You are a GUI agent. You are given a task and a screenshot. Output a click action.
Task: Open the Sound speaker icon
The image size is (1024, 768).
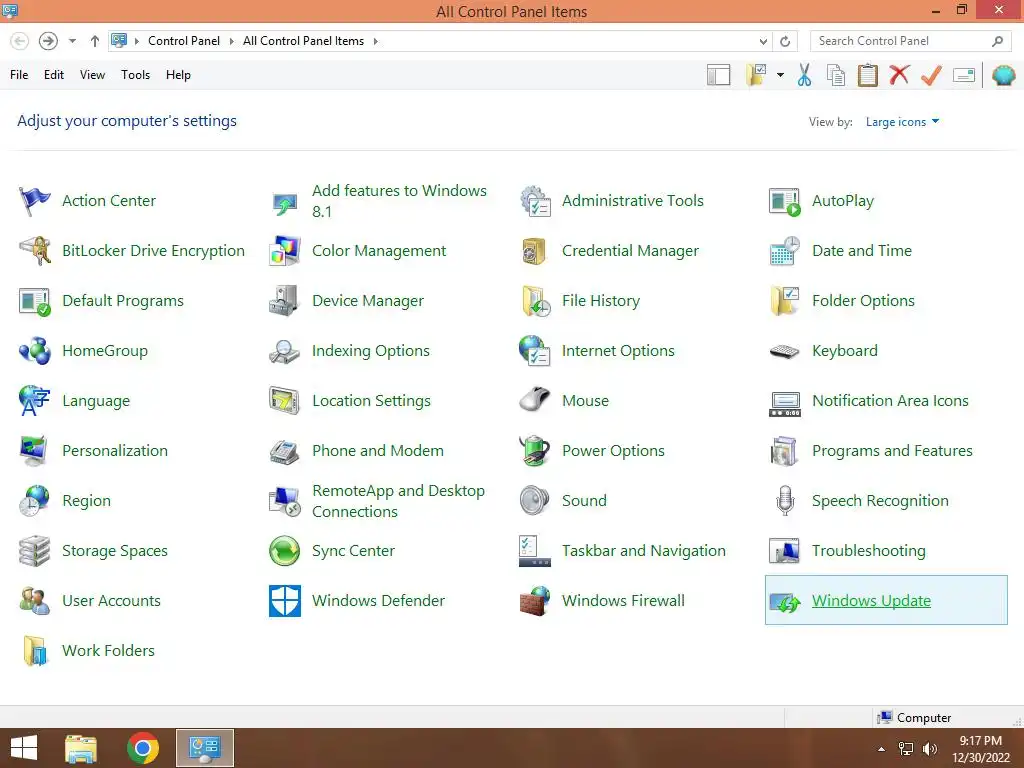coord(535,501)
